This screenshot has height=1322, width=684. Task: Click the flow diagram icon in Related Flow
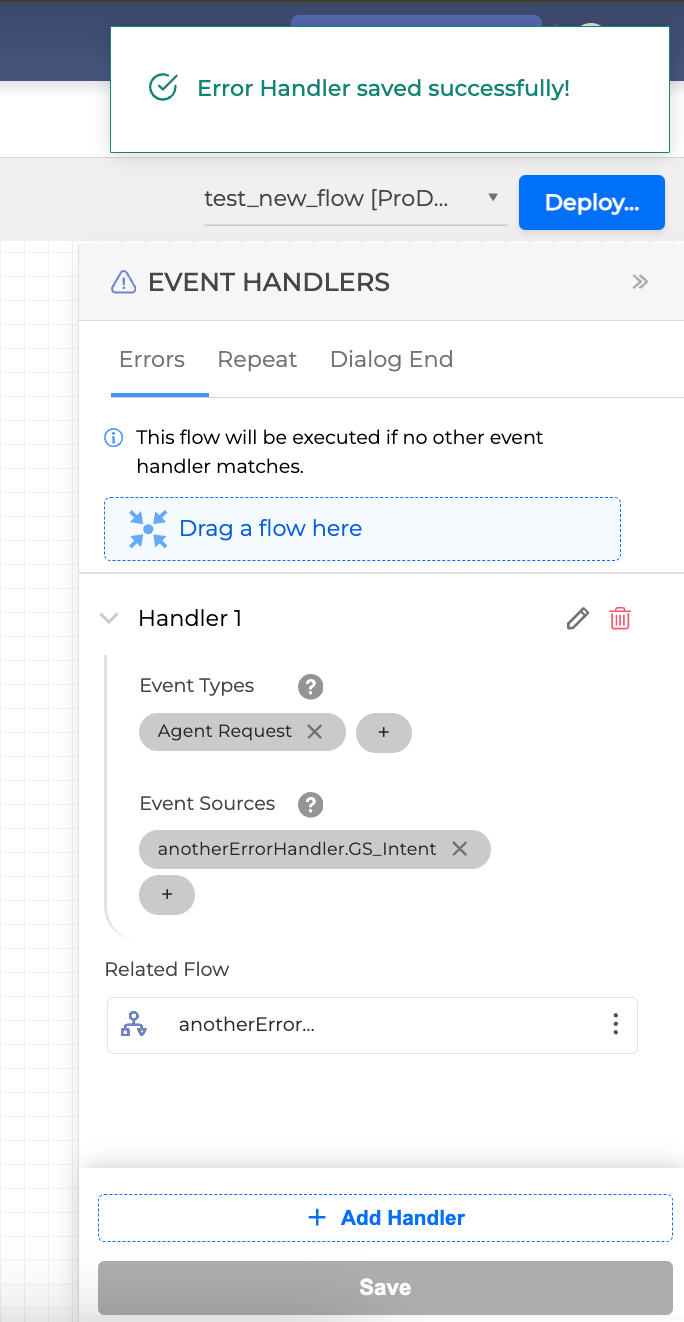tap(134, 1024)
